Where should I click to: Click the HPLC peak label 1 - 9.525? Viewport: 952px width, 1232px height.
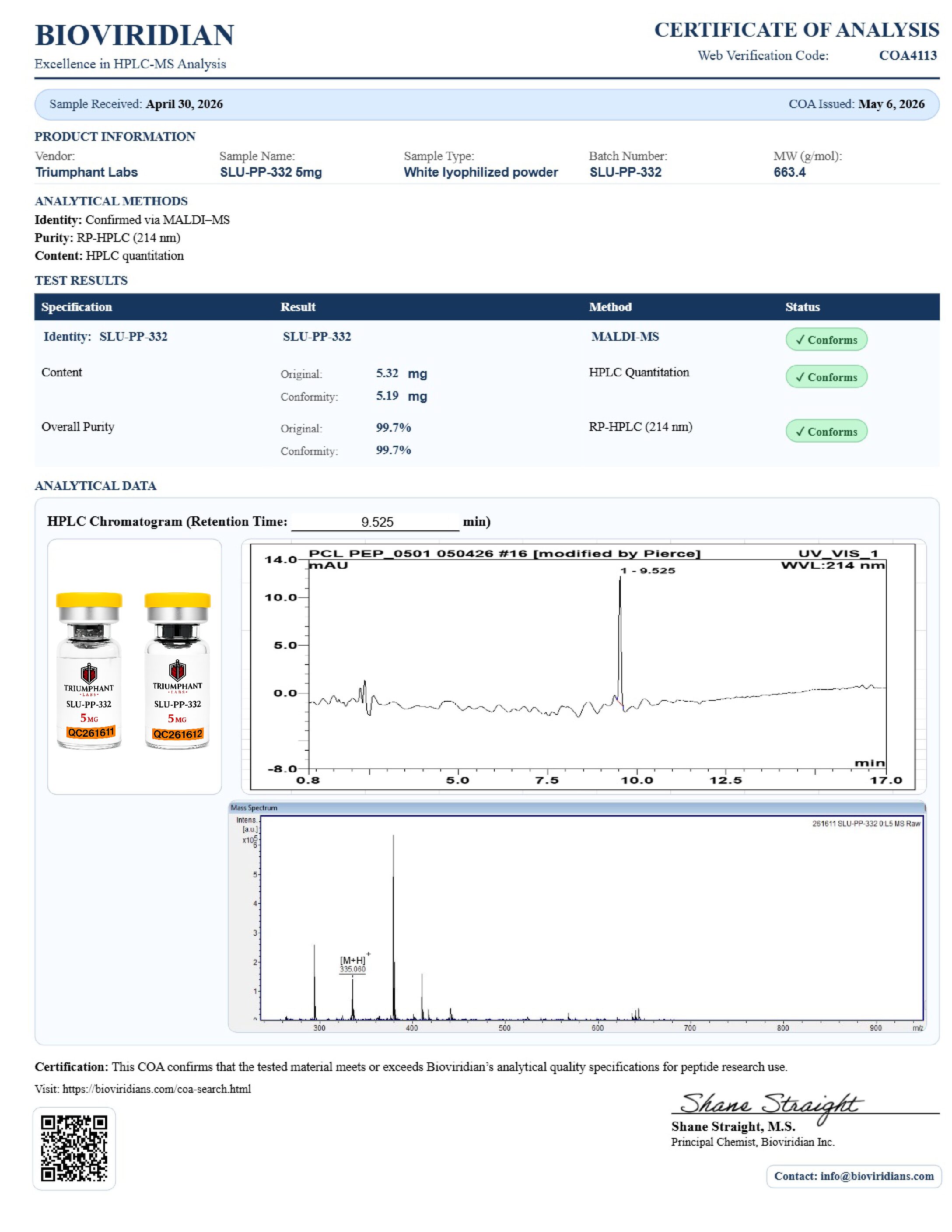647,570
